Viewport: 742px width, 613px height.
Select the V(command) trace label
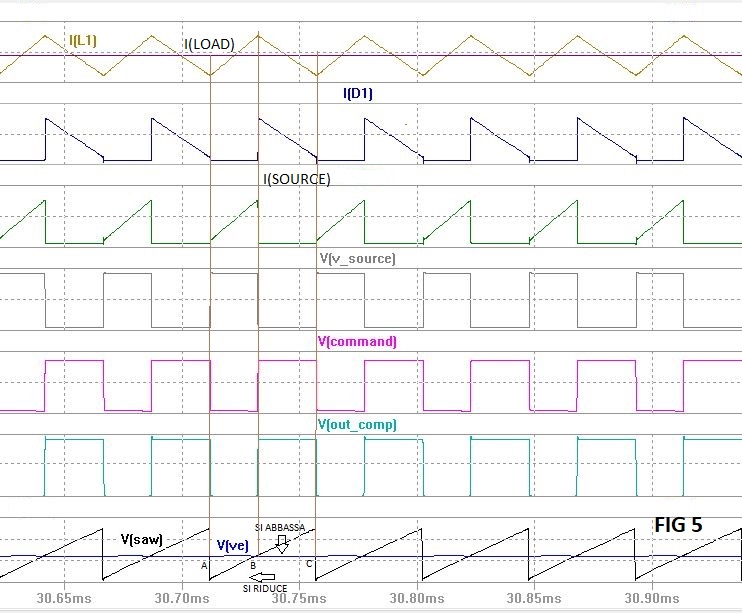[357, 341]
